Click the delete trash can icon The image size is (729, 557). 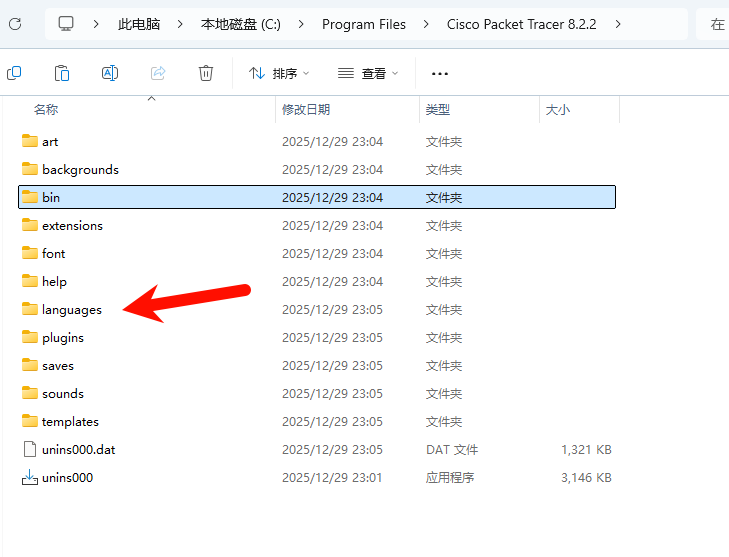tap(205, 73)
